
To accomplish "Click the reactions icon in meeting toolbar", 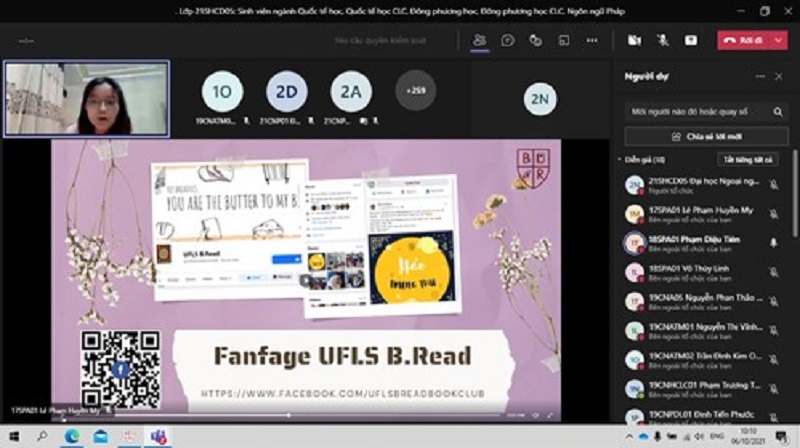I will tap(536, 40).
